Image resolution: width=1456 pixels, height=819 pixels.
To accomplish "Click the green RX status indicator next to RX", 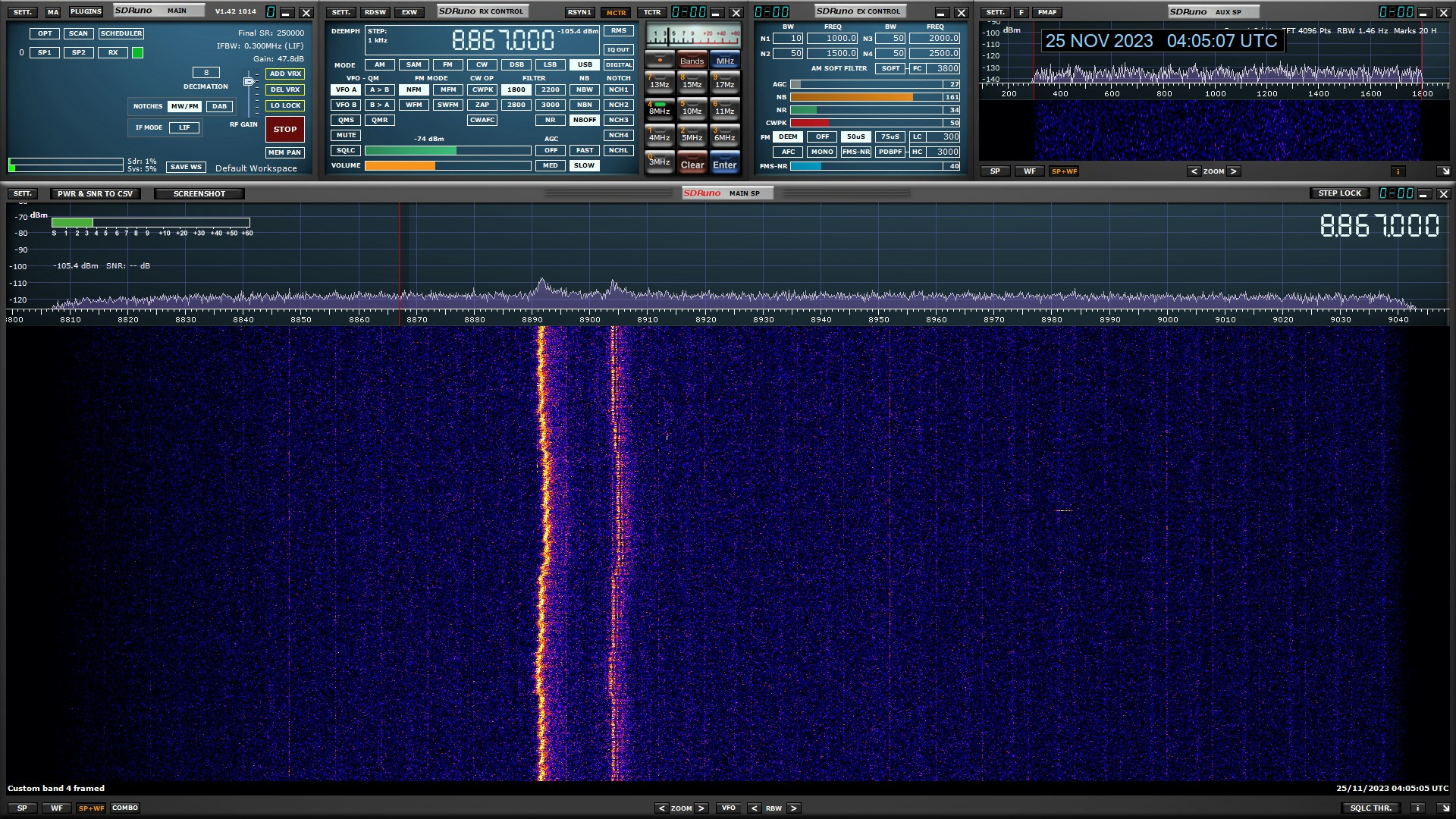I will [137, 53].
